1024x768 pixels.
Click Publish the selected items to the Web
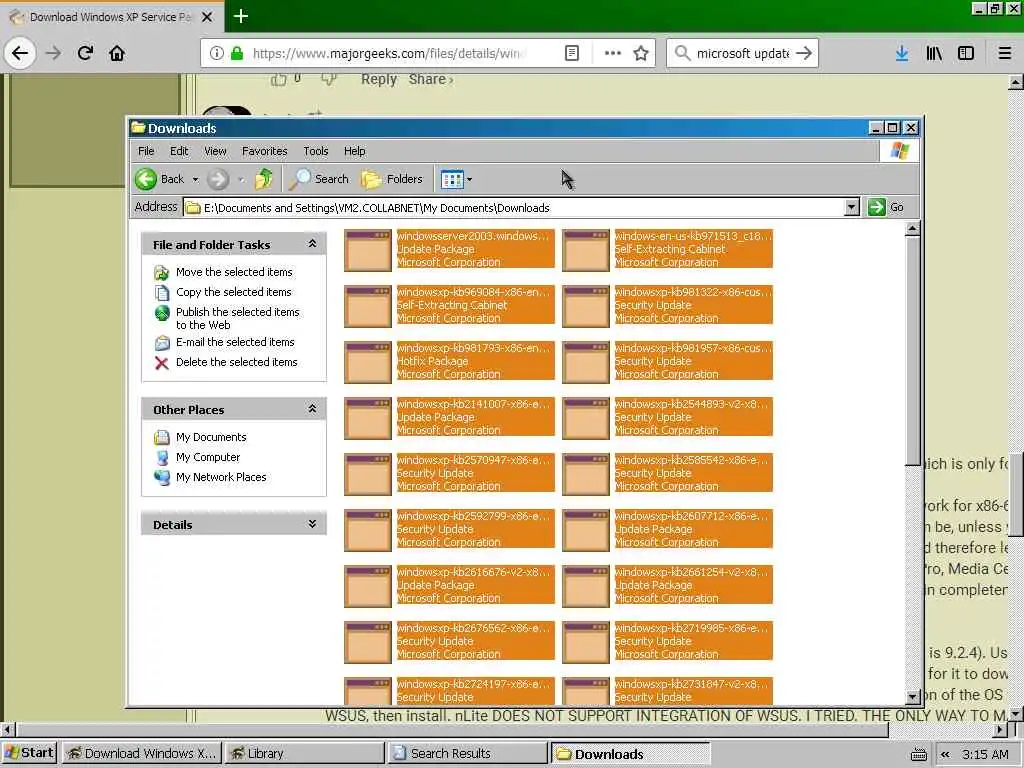[x=238, y=318]
